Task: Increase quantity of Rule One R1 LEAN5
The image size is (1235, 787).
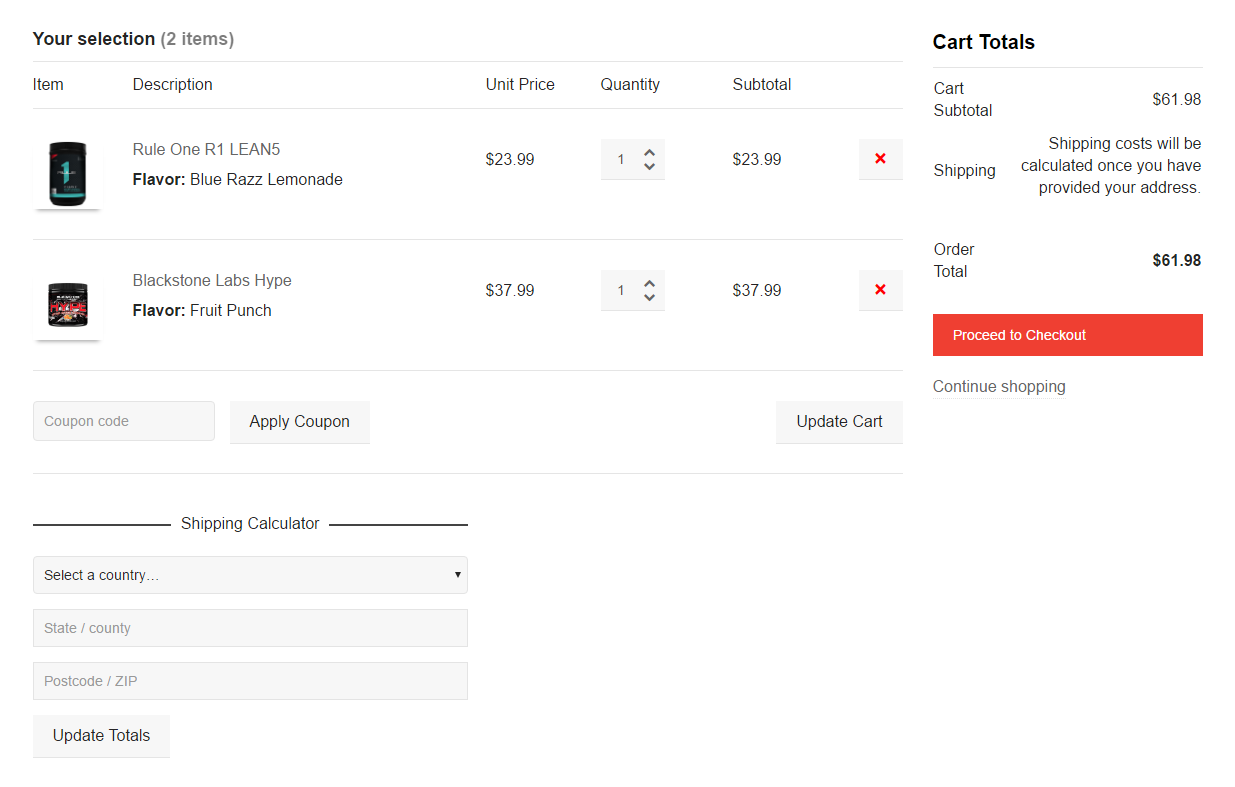Action: coord(649,153)
